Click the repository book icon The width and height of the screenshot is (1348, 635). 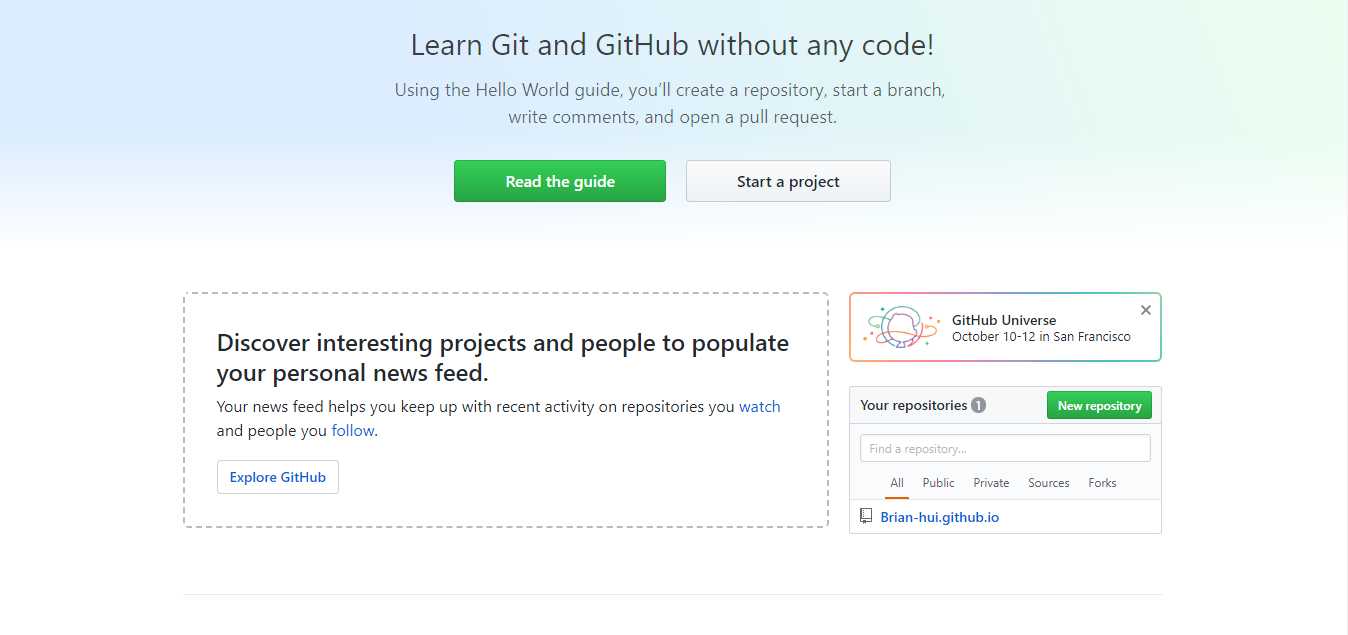(866, 517)
